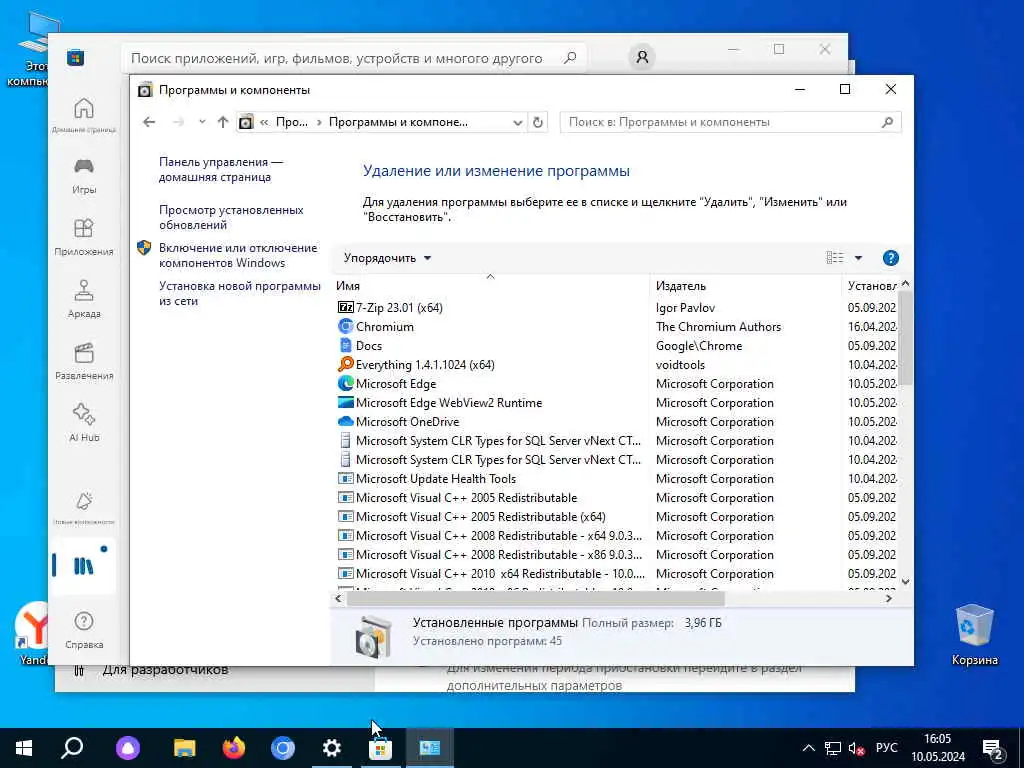Select Microsoft Update Health Tools row
Image resolution: width=1024 pixels, height=768 pixels.
(616, 478)
